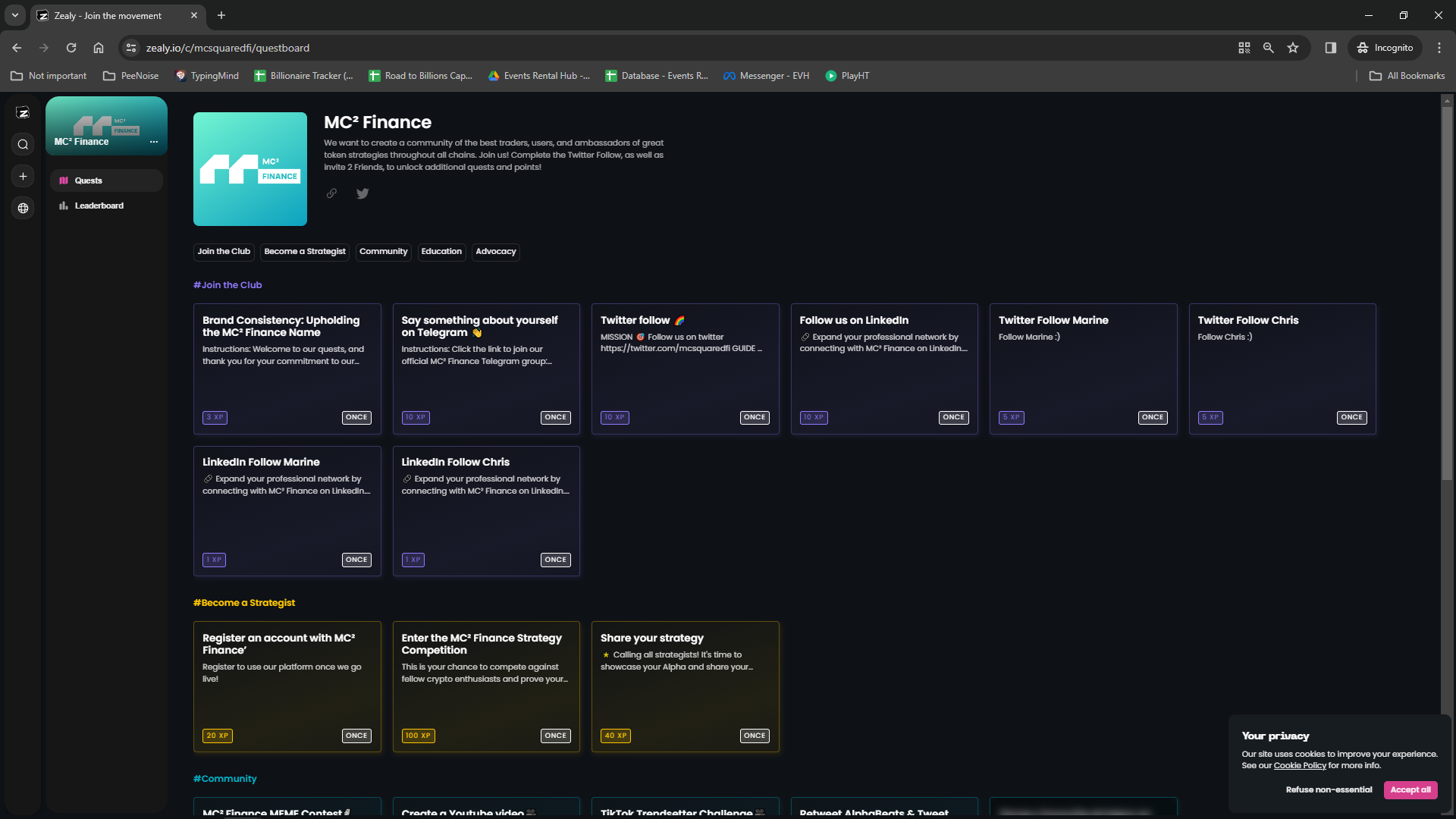The image size is (1456, 819).
Task: Open Chrome three-dot menu
Action: click(x=1439, y=48)
